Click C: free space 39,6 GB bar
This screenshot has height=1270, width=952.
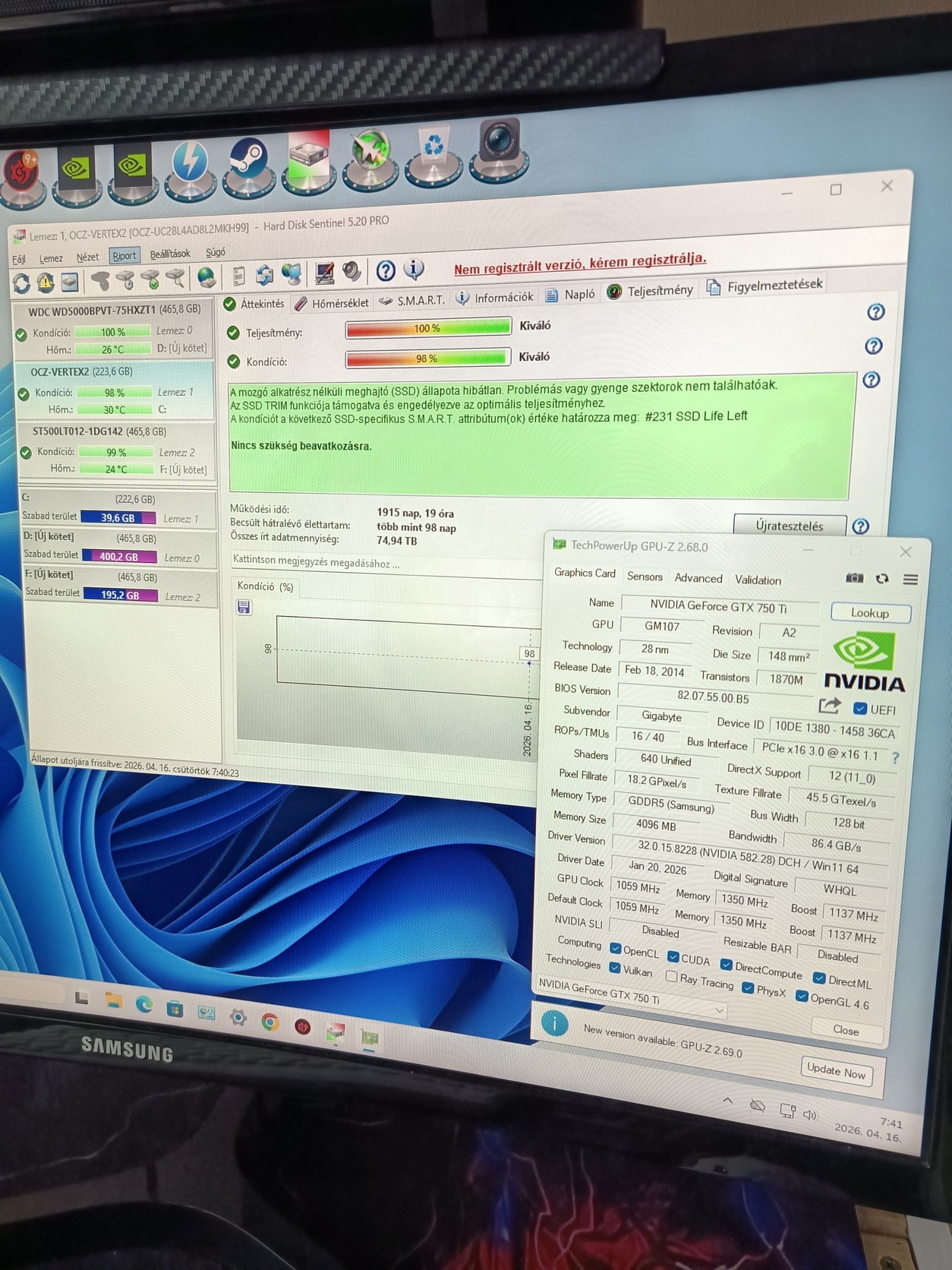(118, 517)
